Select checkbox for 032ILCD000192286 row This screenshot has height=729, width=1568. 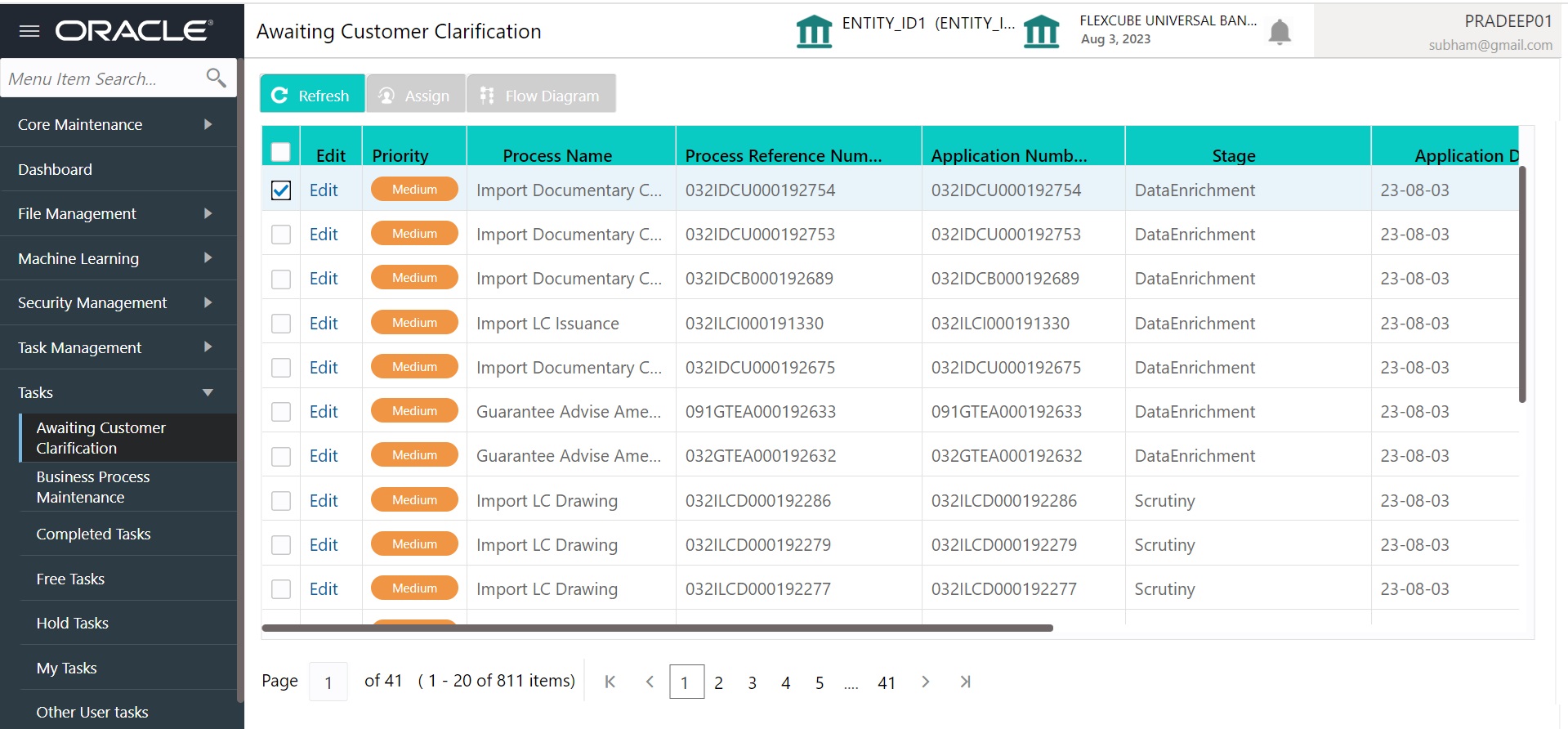tap(280, 501)
